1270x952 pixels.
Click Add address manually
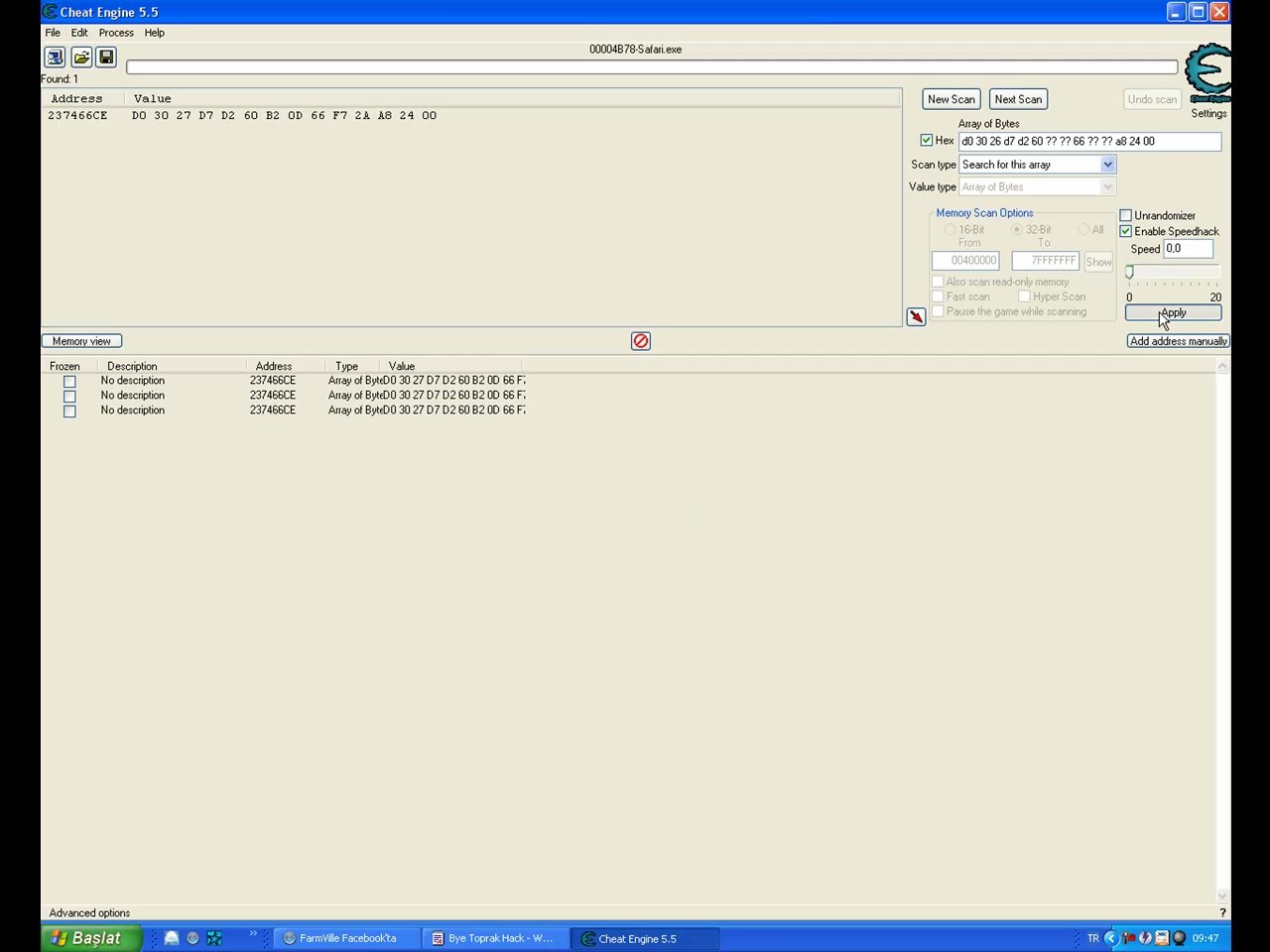1179,341
